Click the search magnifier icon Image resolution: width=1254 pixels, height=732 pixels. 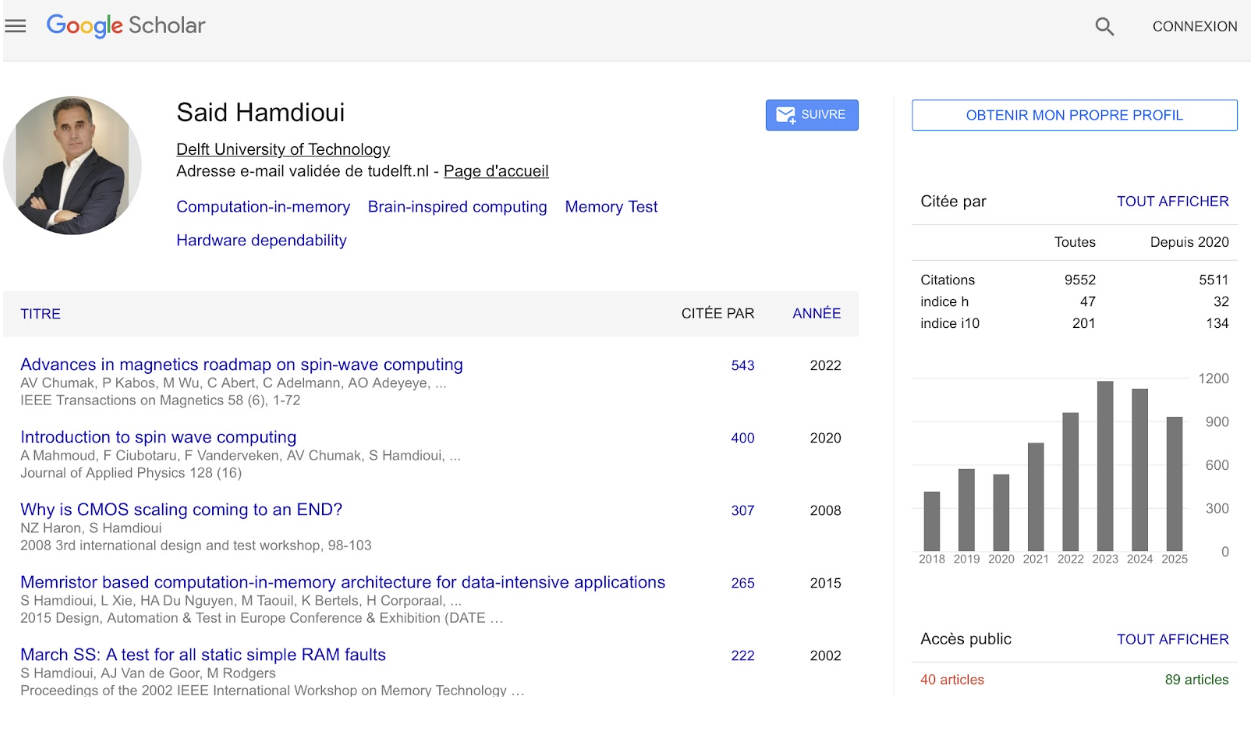(1104, 27)
